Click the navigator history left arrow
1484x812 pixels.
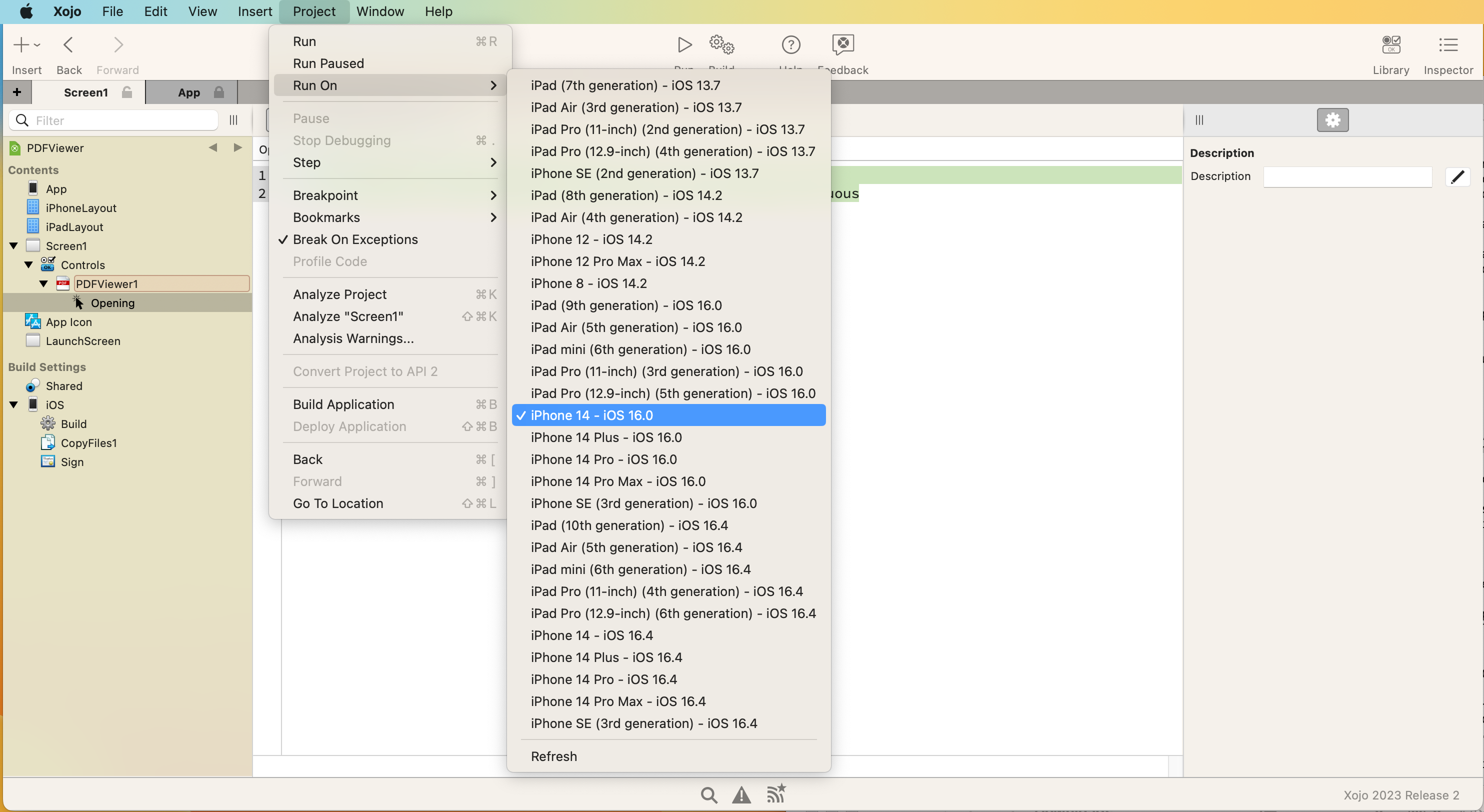[x=213, y=147]
